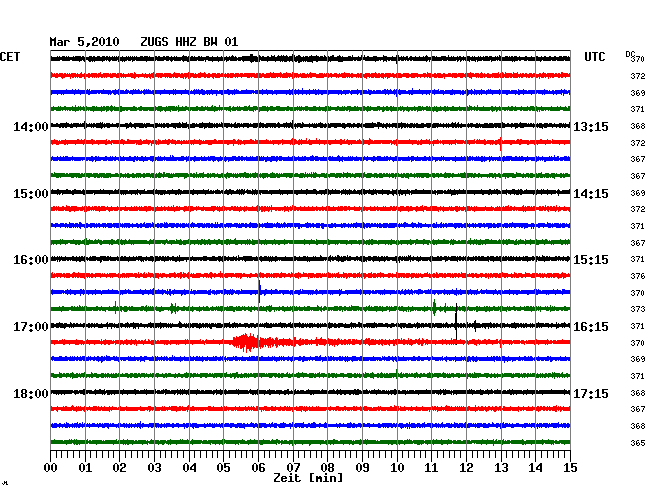Image resolution: width=650 pixels, height=494 pixels.
Task: Click the DC offset value 373
Action: click(638, 309)
